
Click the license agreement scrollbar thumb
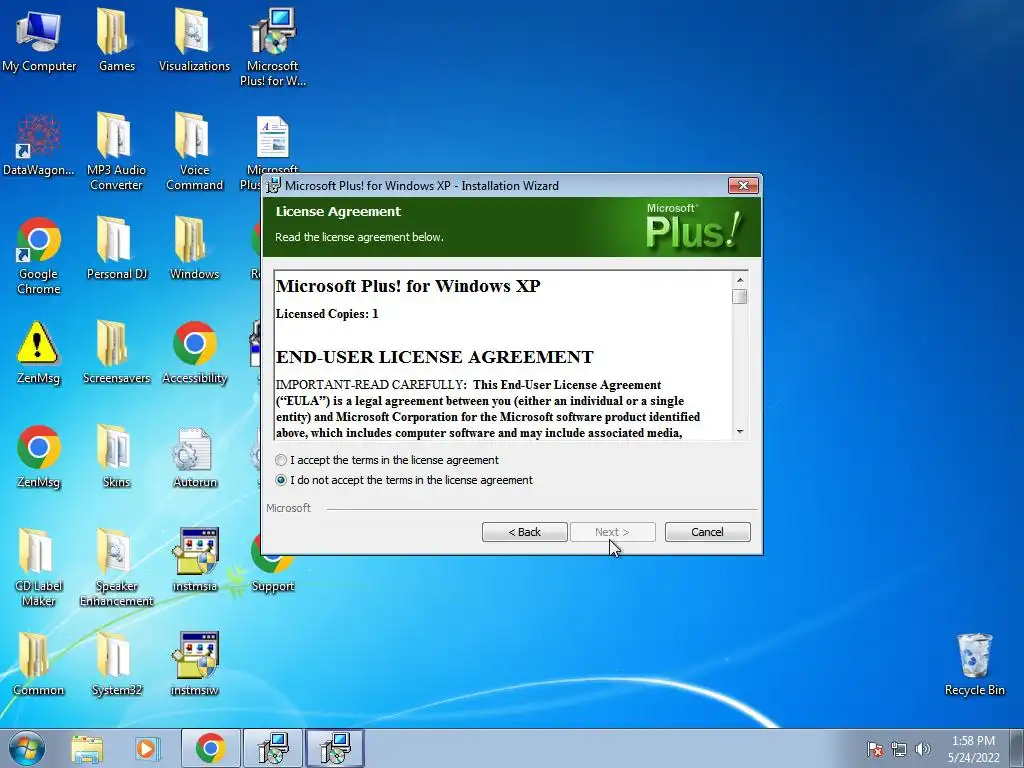tap(740, 296)
